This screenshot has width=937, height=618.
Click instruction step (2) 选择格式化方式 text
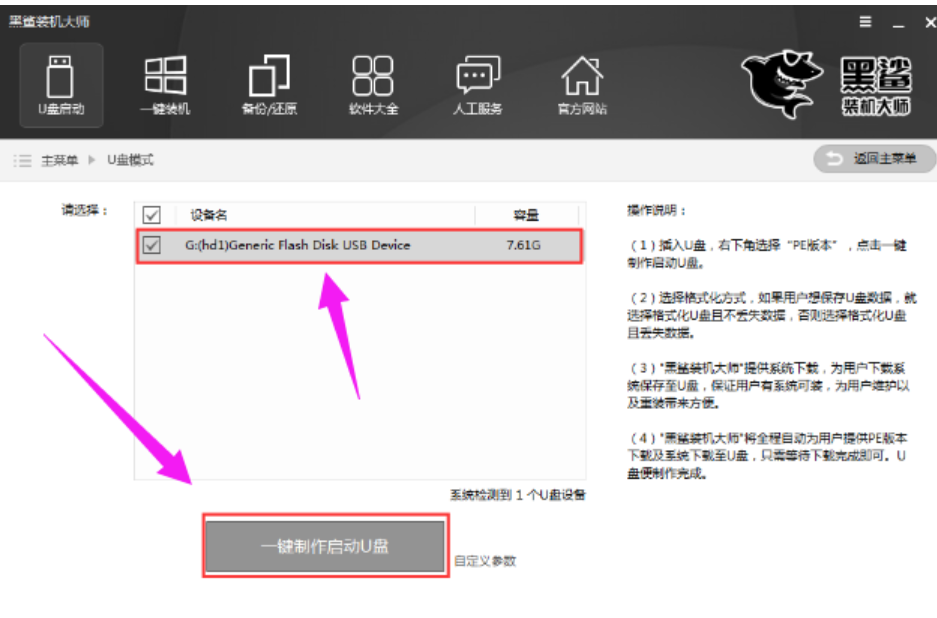771,315
